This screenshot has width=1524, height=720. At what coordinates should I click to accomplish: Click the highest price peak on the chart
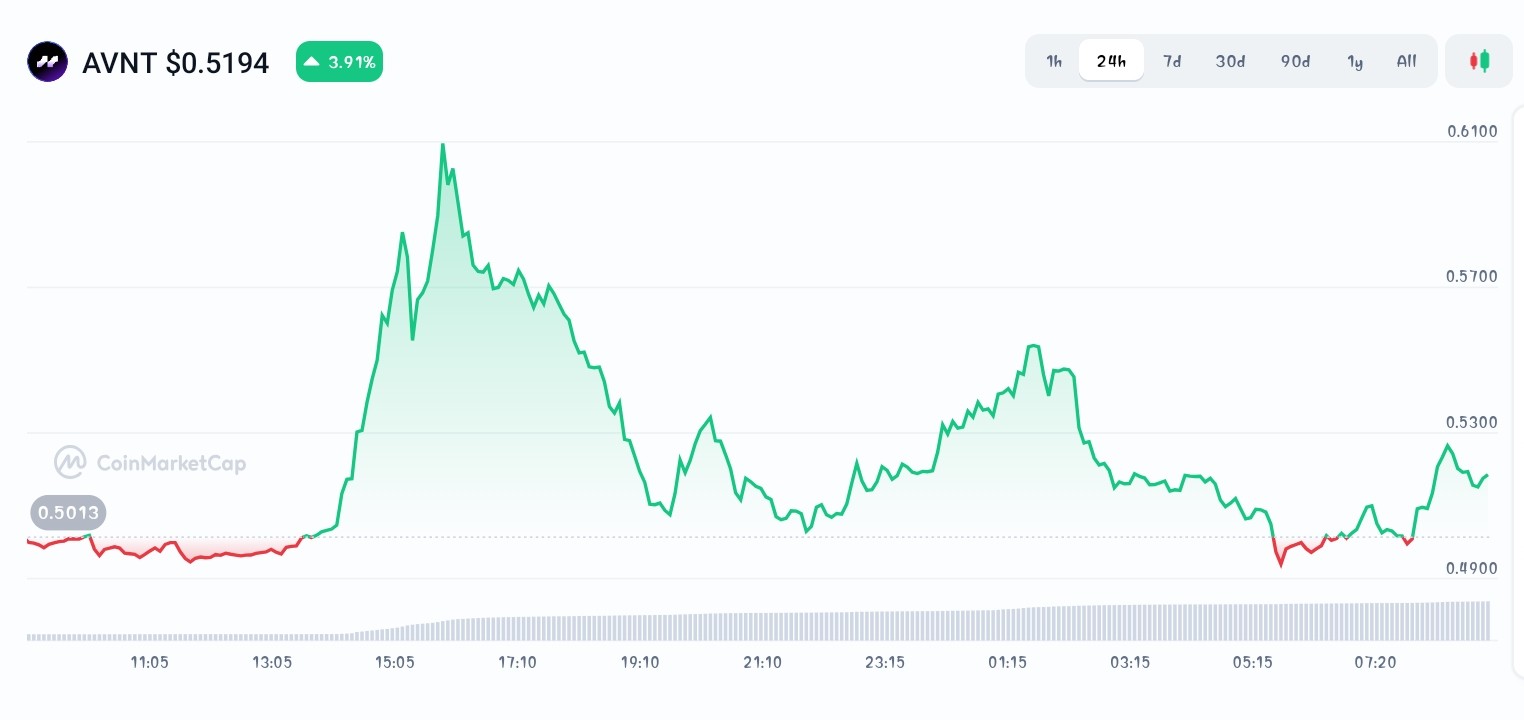[442, 146]
